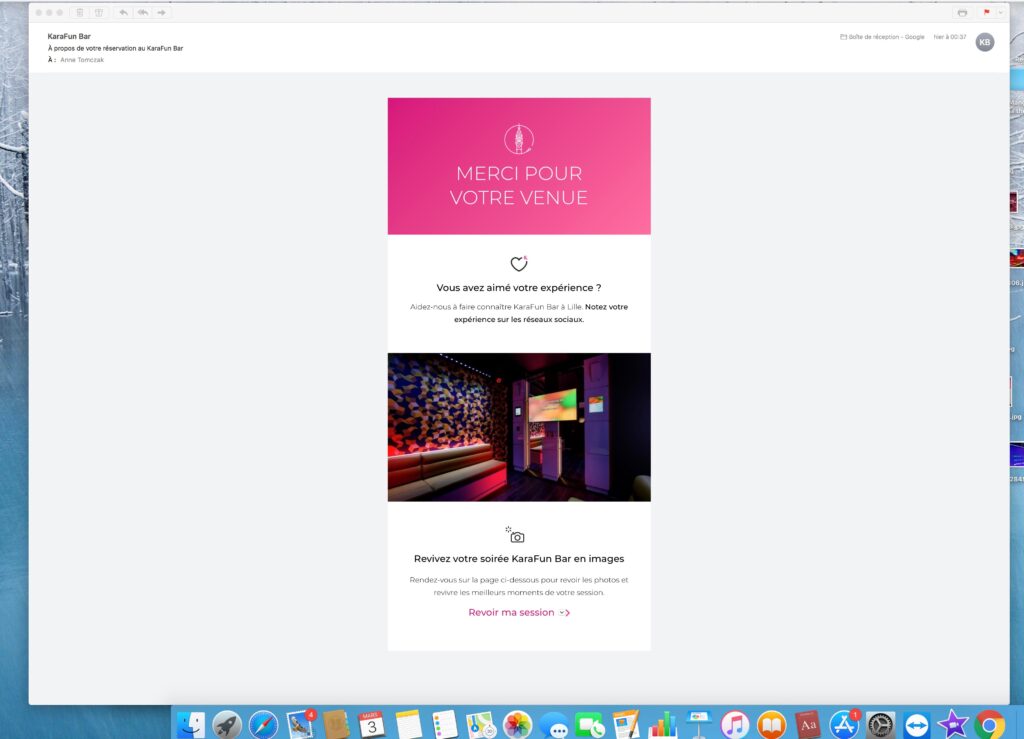Screen dimensions: 1024x739
Task: Click the KB sender avatar
Action: pyautogui.click(x=985, y=42)
